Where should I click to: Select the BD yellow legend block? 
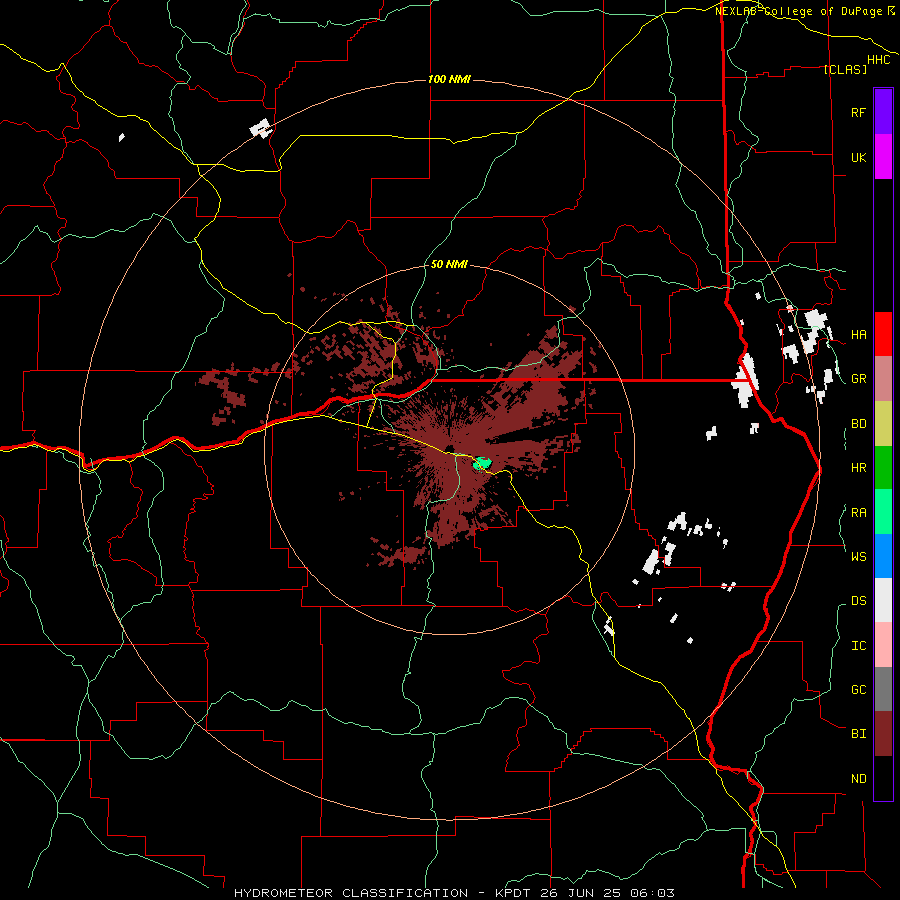883,424
